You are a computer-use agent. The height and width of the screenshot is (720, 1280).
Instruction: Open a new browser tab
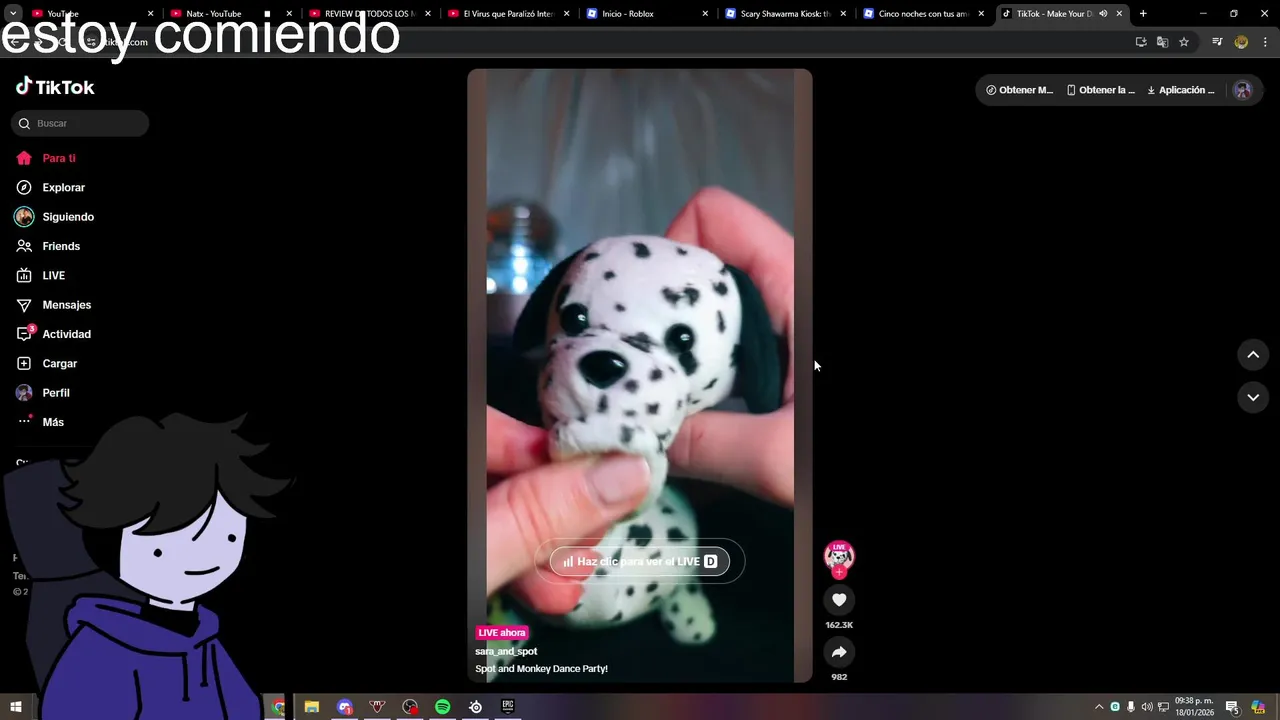pos(1143,14)
